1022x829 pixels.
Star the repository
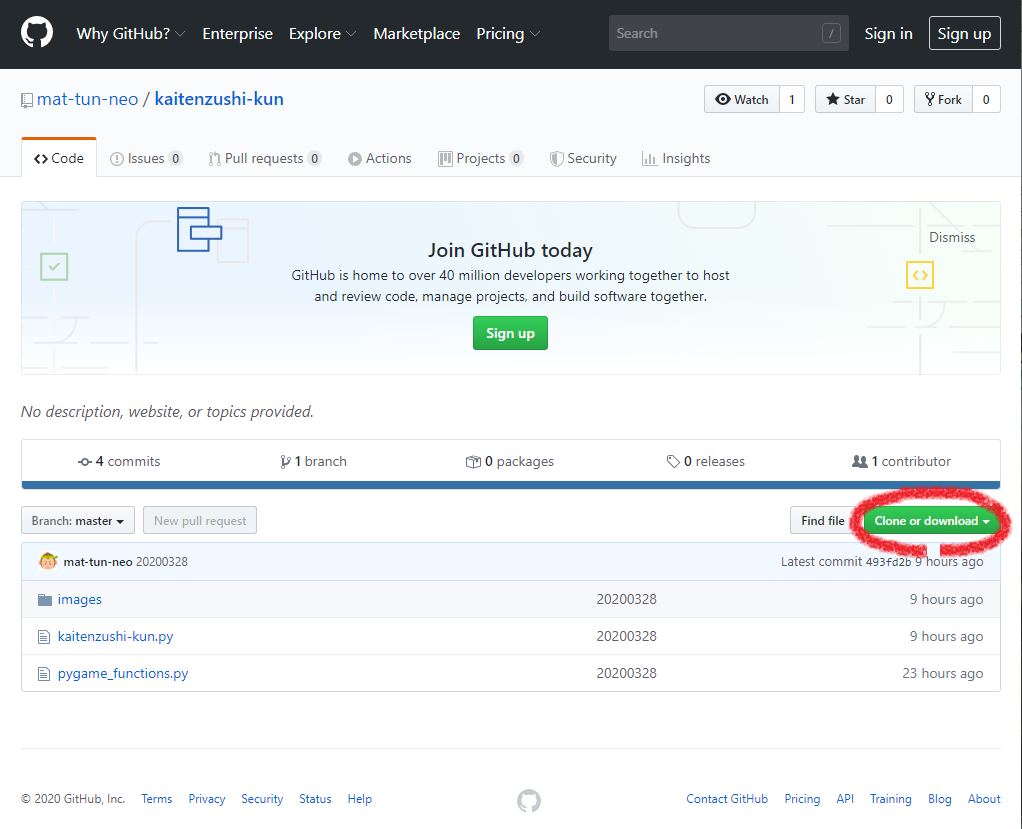click(x=845, y=99)
